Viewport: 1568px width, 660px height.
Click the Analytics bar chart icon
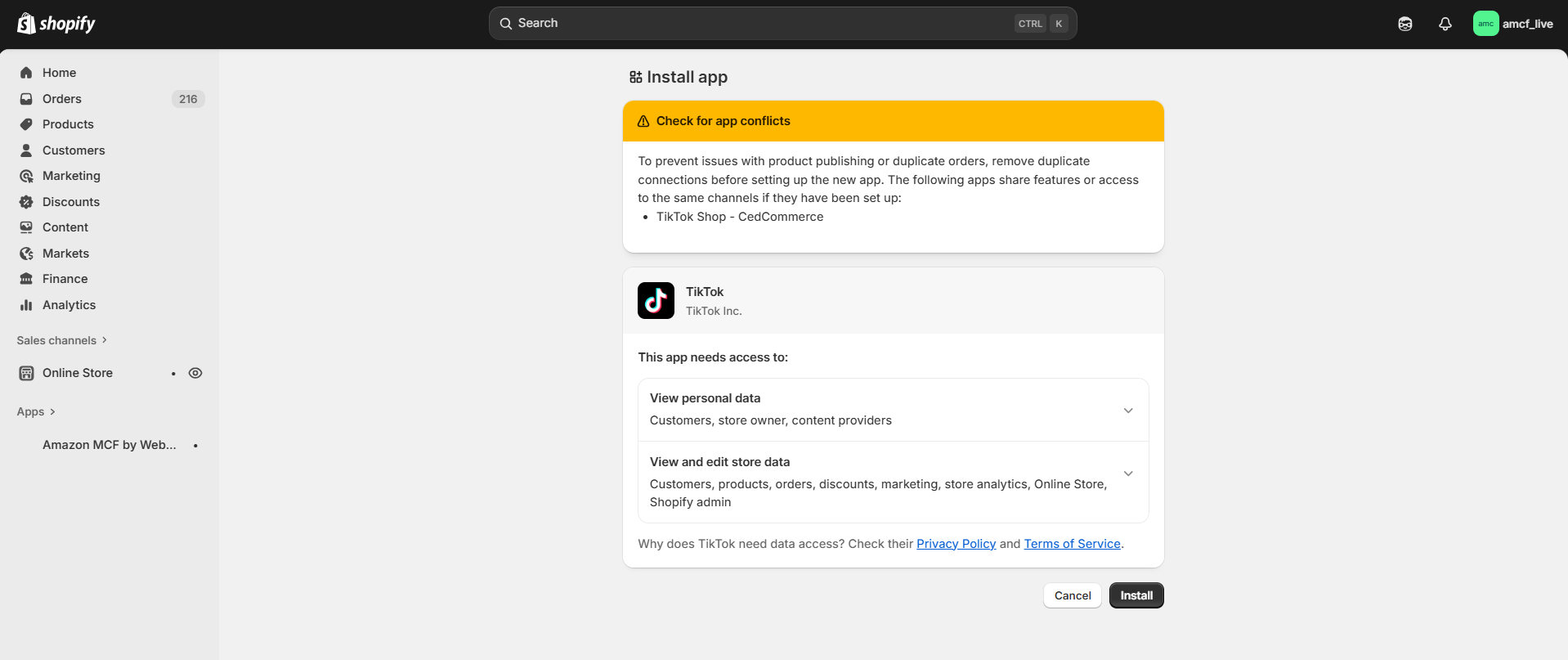[x=26, y=305]
